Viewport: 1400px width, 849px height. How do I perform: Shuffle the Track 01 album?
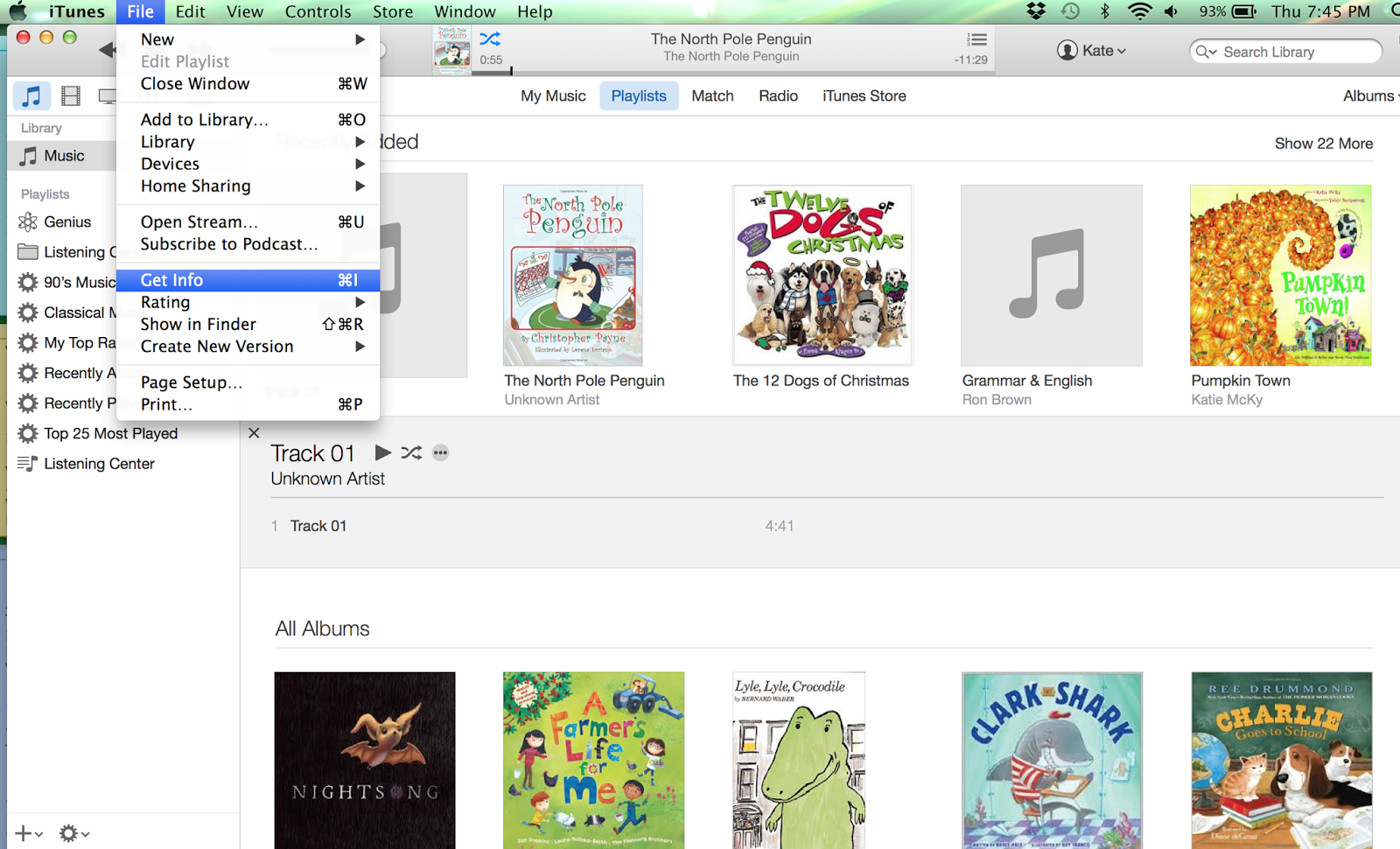(411, 453)
